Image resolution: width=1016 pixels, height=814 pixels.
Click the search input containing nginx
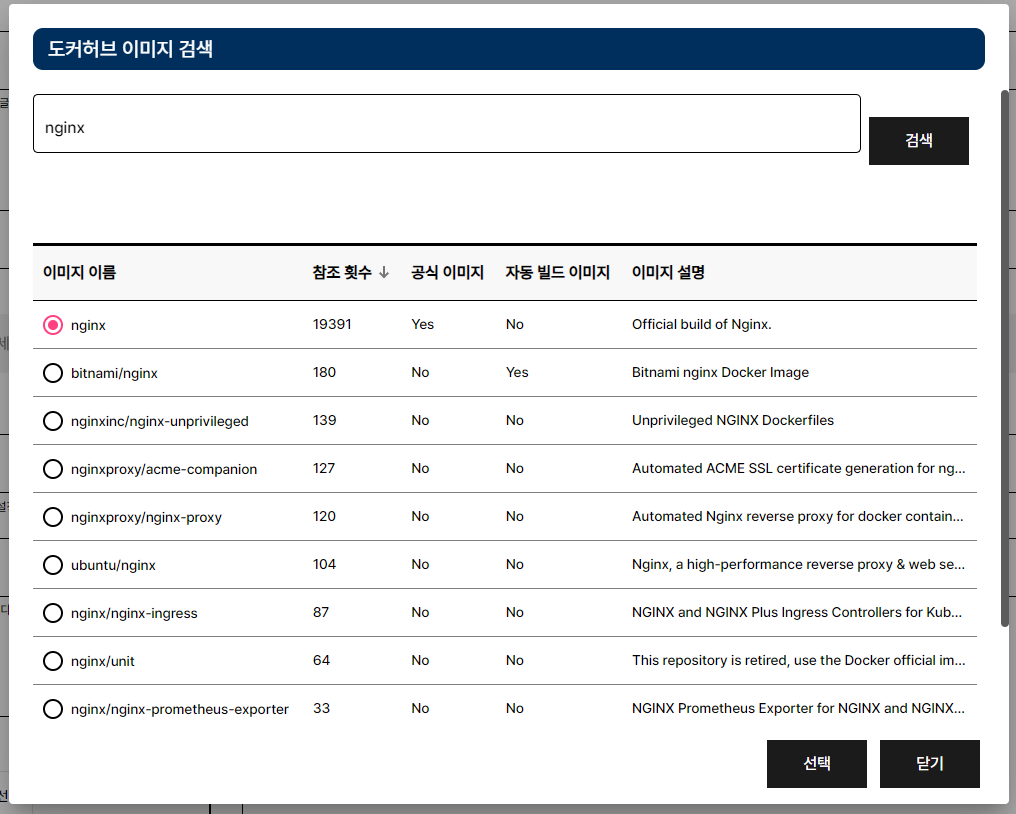446,124
